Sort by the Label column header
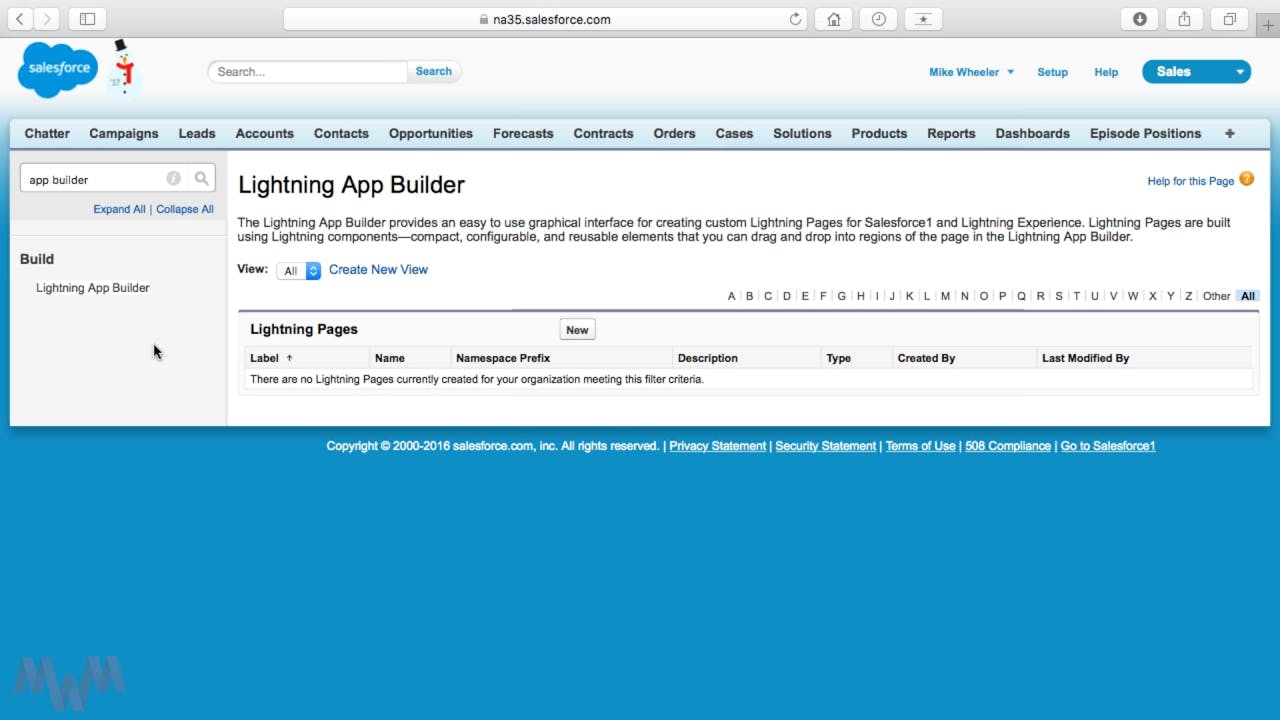Image resolution: width=1280 pixels, height=720 pixels. 265,358
